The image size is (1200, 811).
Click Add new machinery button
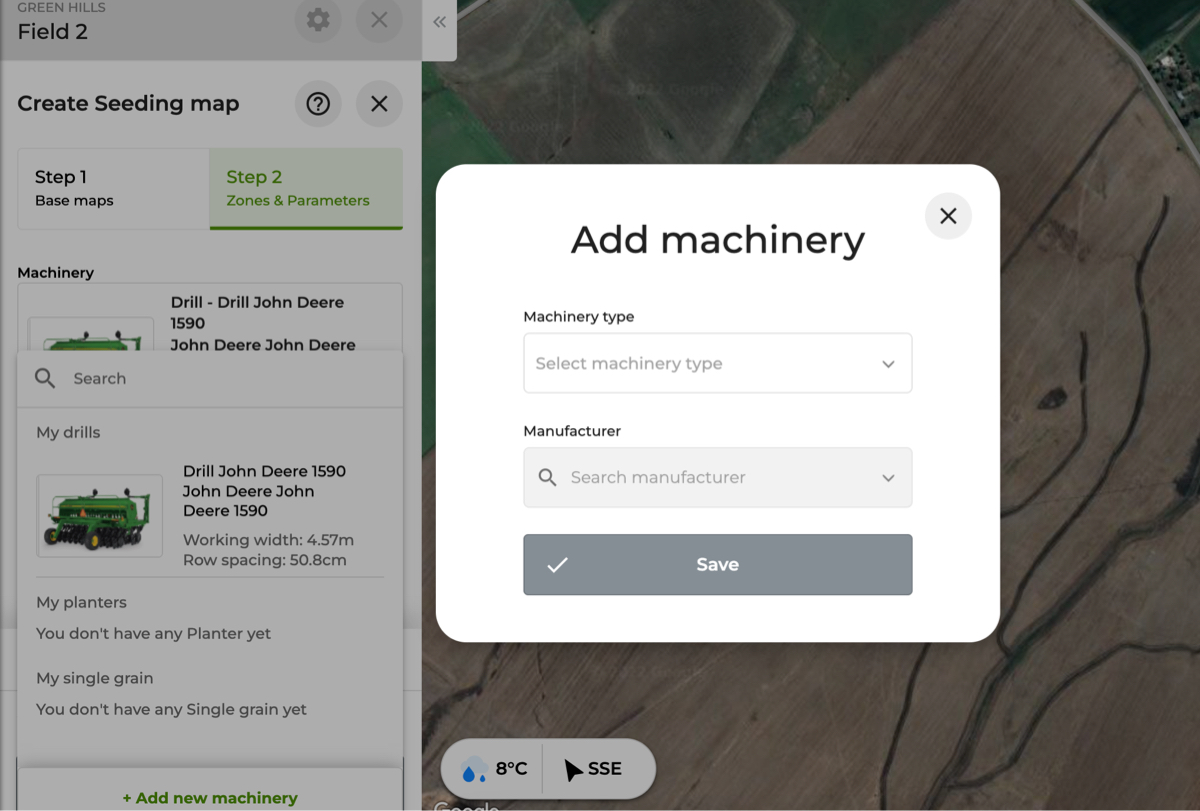210,797
